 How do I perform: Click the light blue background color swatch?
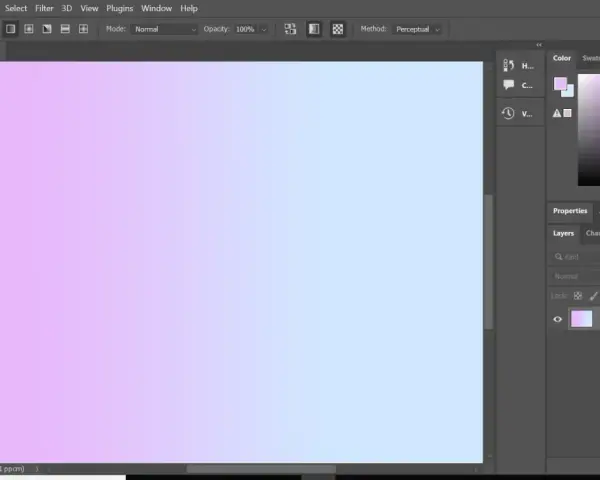pos(570,92)
